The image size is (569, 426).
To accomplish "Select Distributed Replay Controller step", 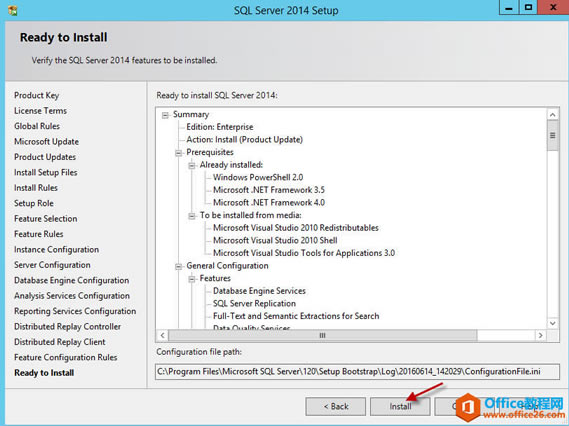I will point(67,327).
